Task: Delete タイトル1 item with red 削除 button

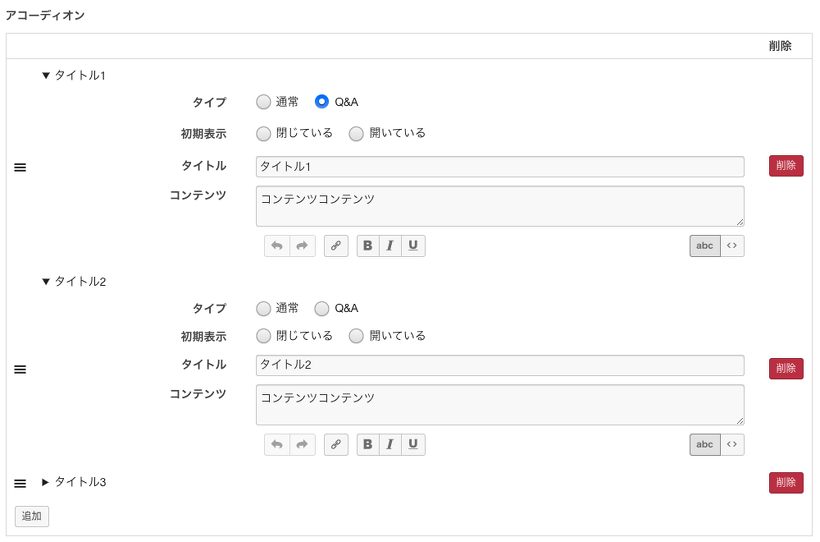Action: click(785, 166)
